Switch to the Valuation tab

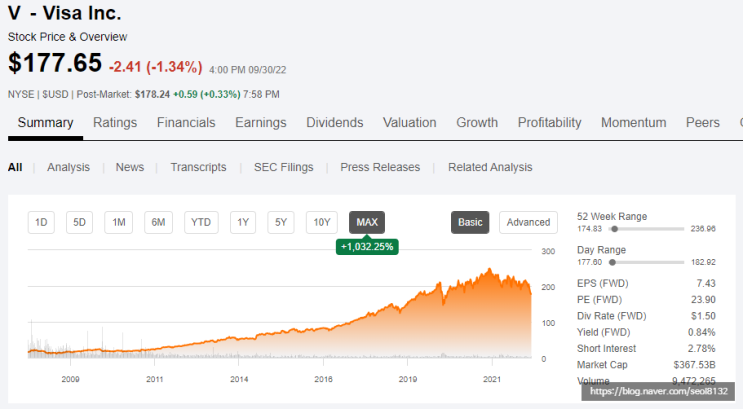(x=409, y=123)
